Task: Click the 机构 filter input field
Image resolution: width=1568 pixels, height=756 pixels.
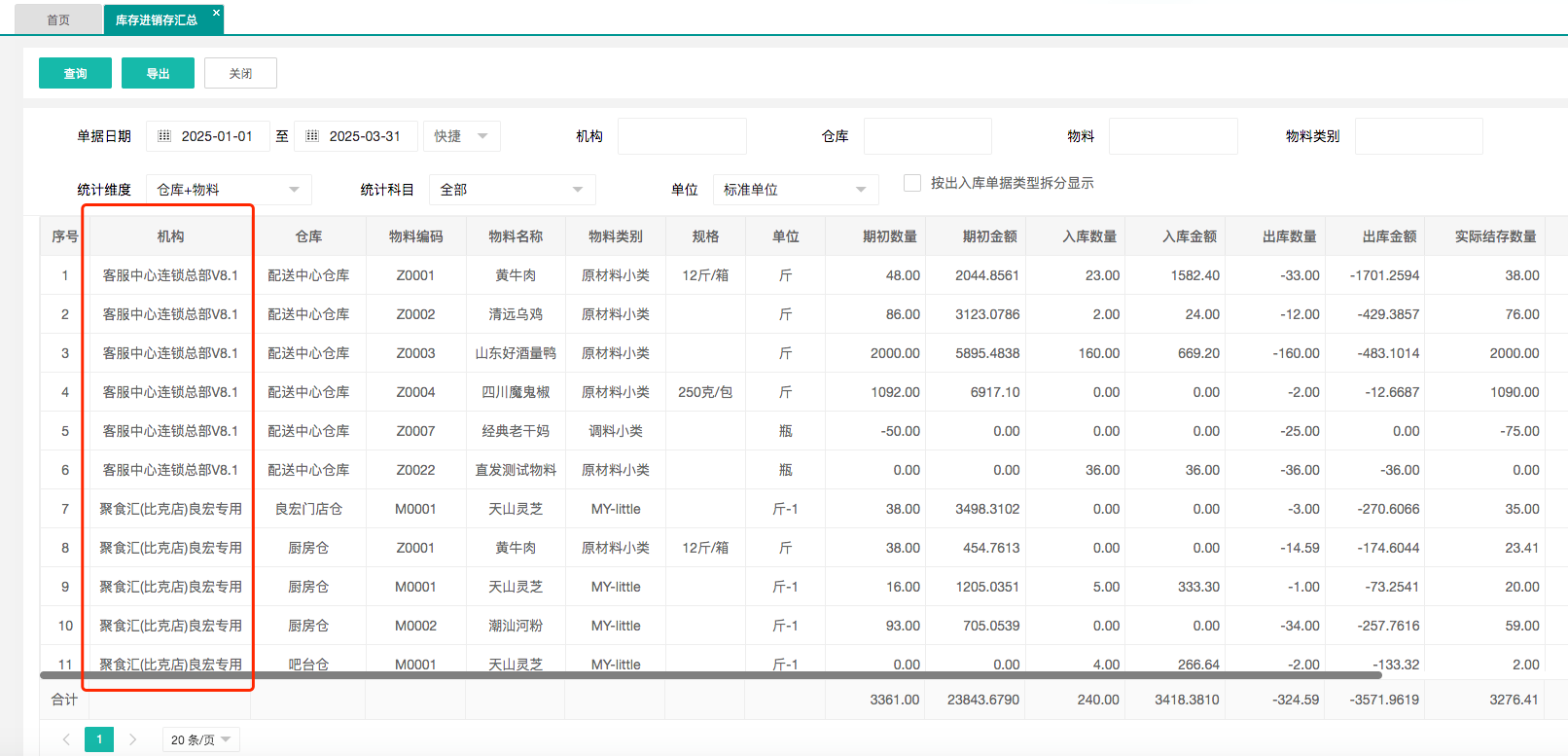Action: pos(682,136)
